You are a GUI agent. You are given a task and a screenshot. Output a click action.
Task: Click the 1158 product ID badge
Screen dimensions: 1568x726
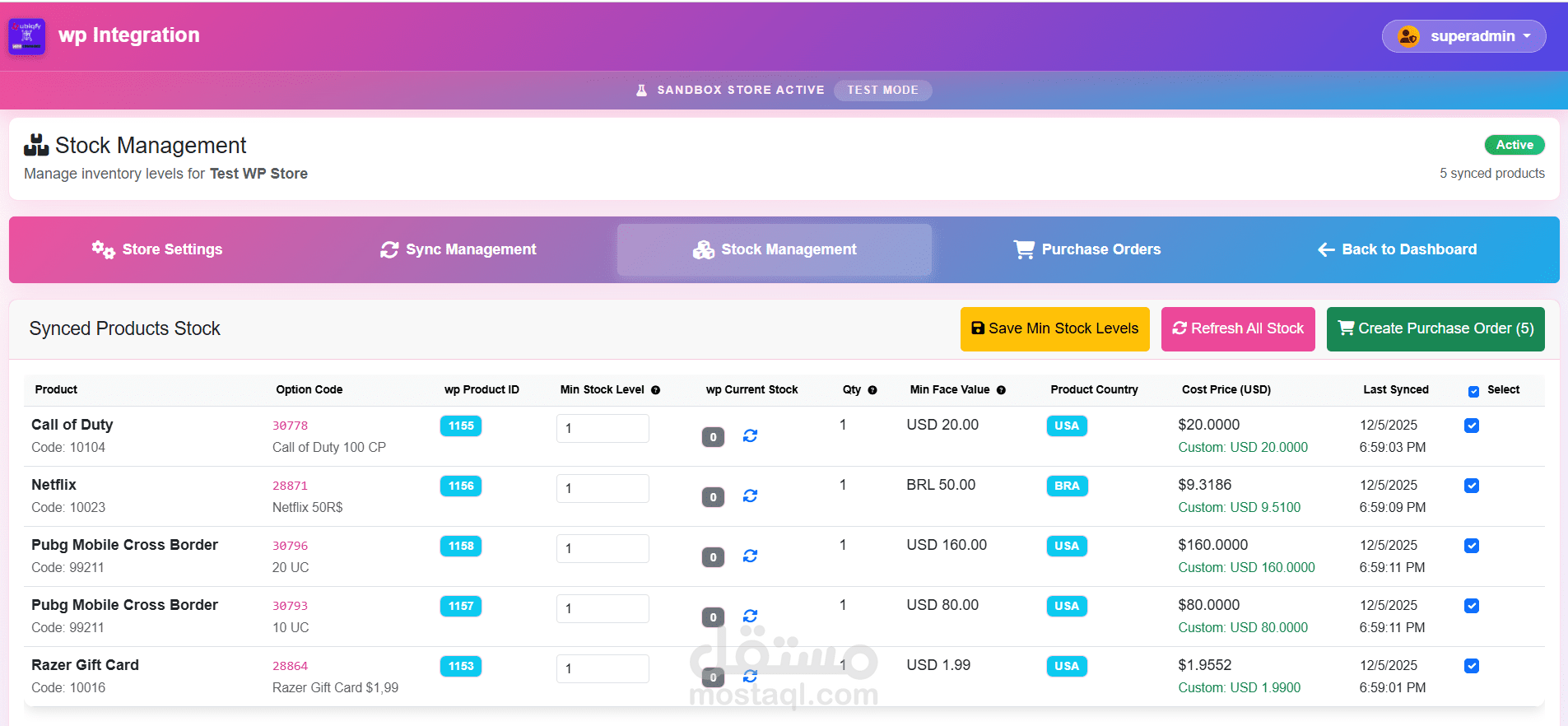(461, 546)
